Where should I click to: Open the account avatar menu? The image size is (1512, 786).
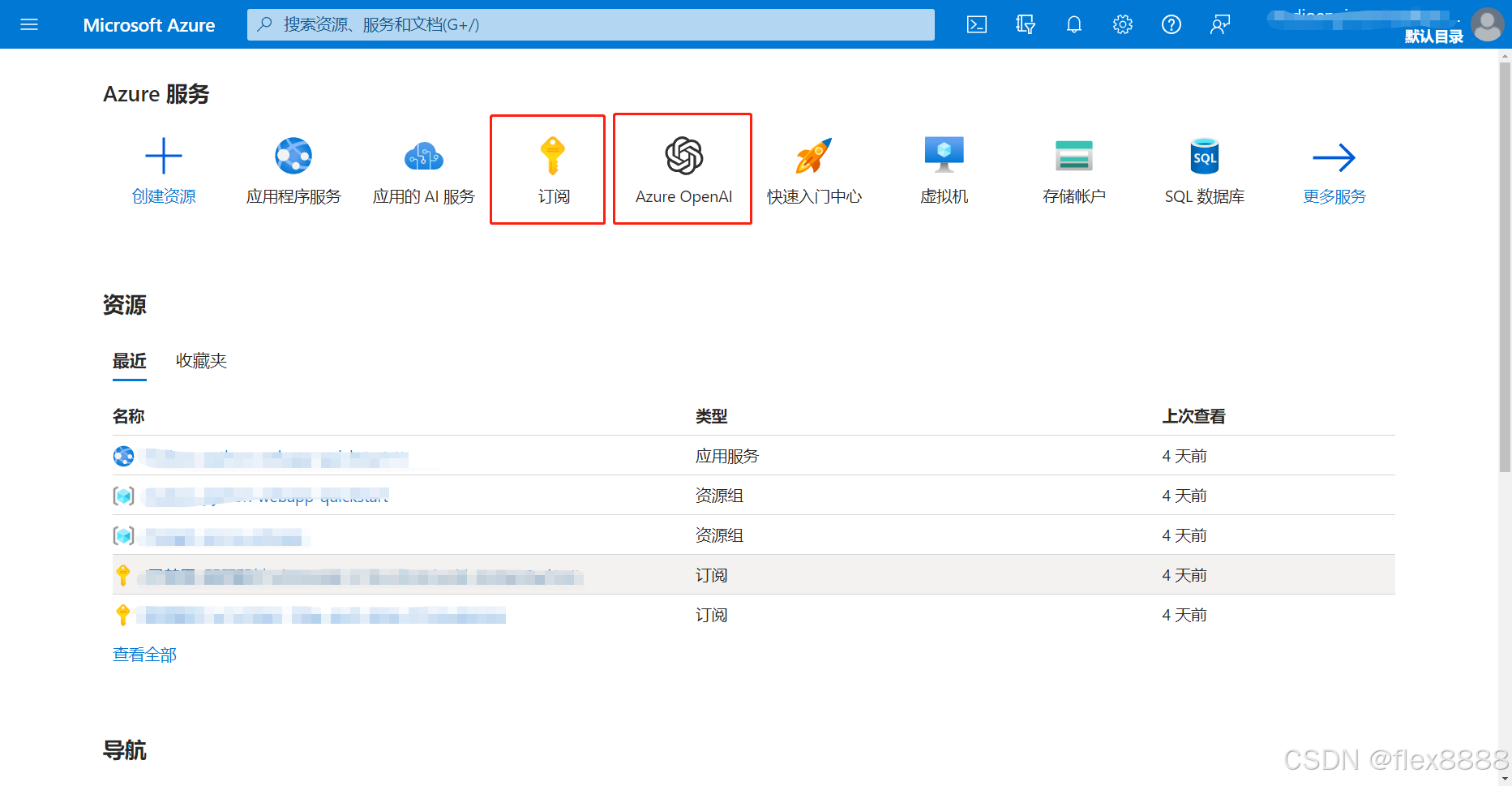(x=1488, y=24)
